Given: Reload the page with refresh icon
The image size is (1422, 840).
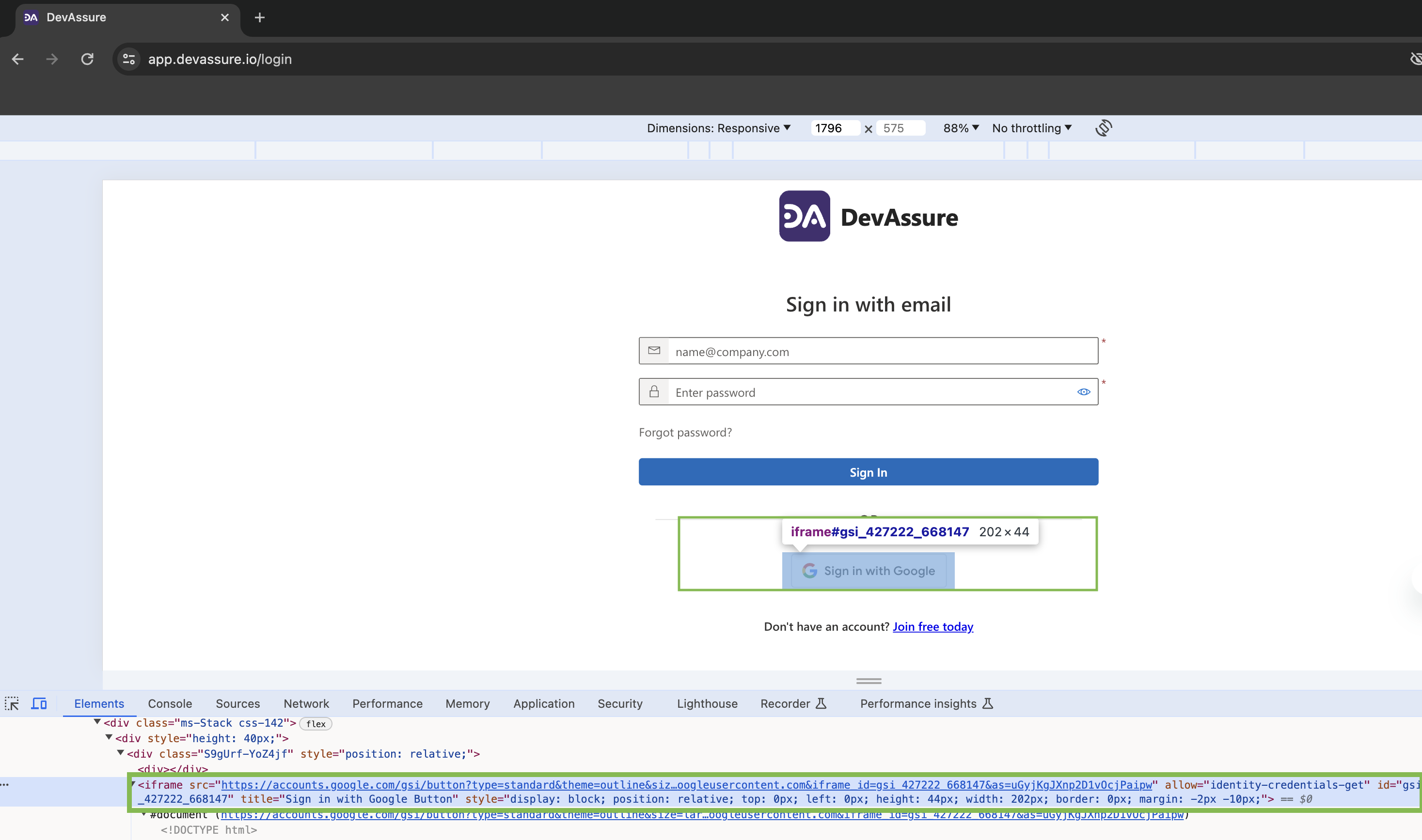Looking at the screenshot, I should (87, 59).
